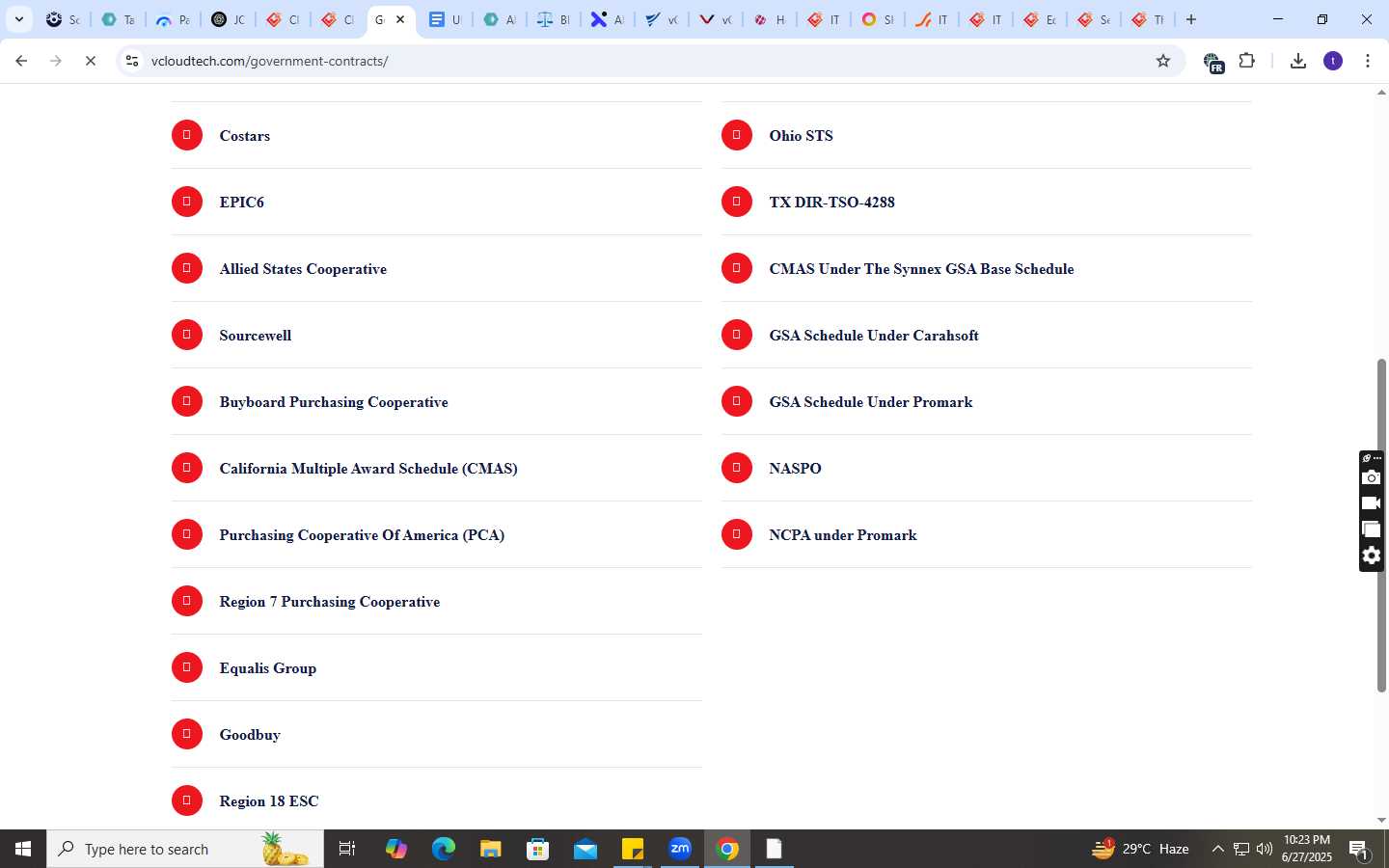Screen dimensions: 1389x868
Task: Click the red icon beside Ohio STS
Action: (x=737, y=135)
